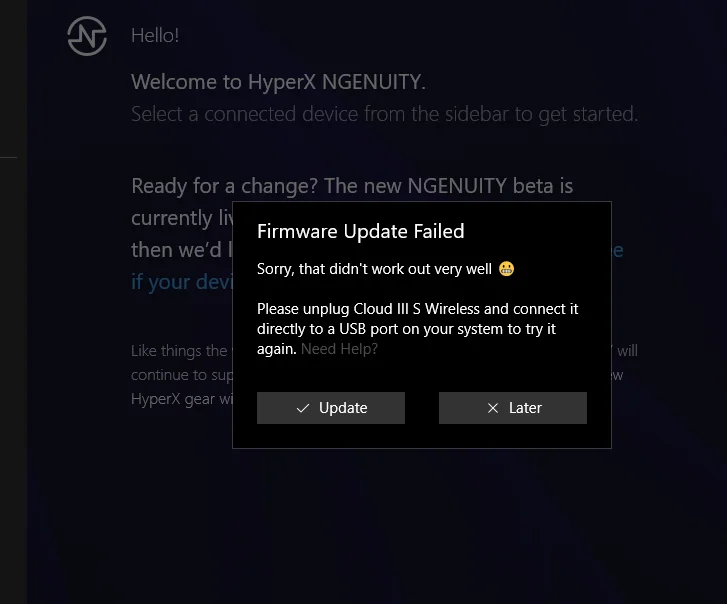Click the 'Select a connected device' subtitle
The height and width of the screenshot is (604, 727).
[384, 114]
